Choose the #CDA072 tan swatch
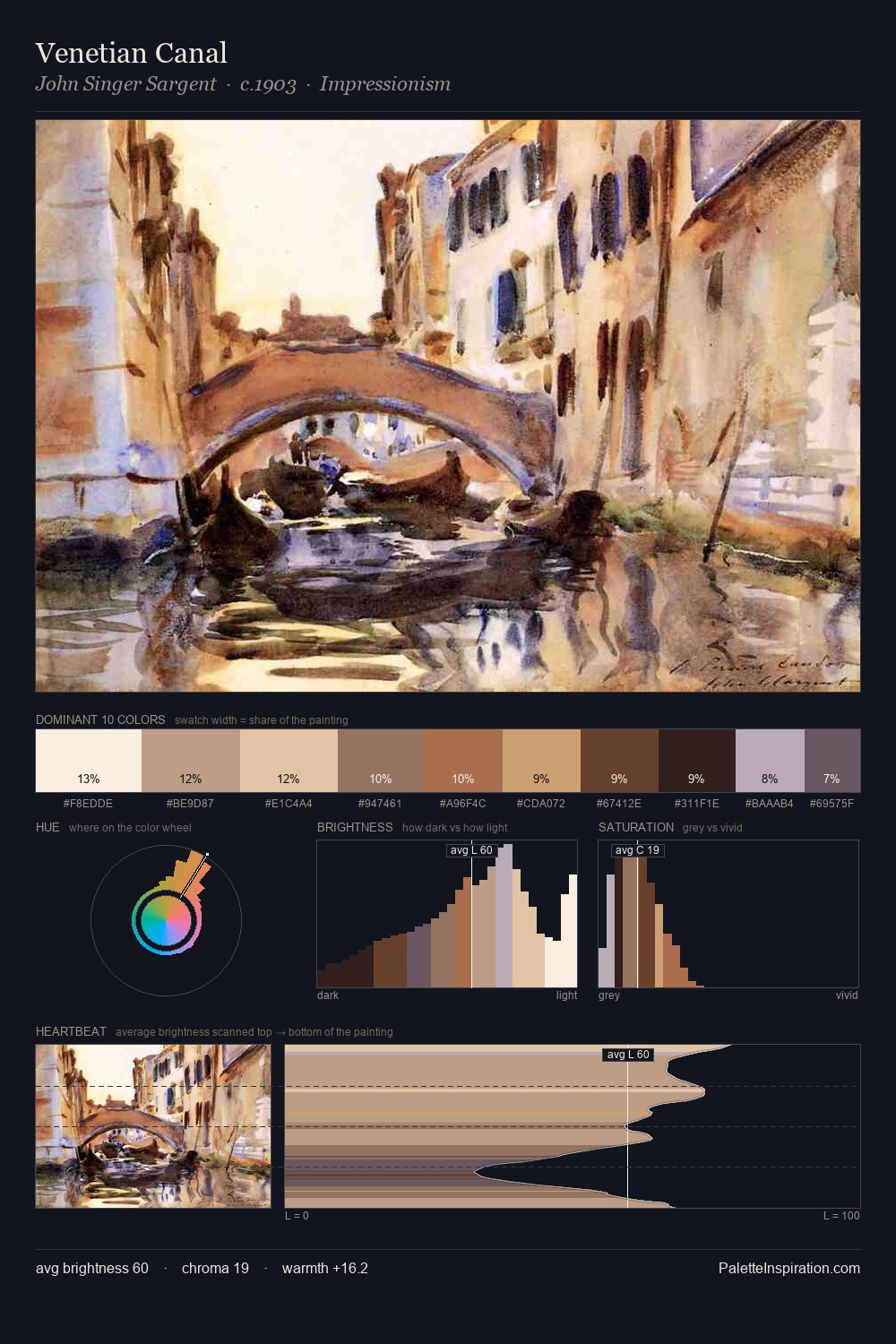This screenshot has width=896, height=1344. coord(541,761)
